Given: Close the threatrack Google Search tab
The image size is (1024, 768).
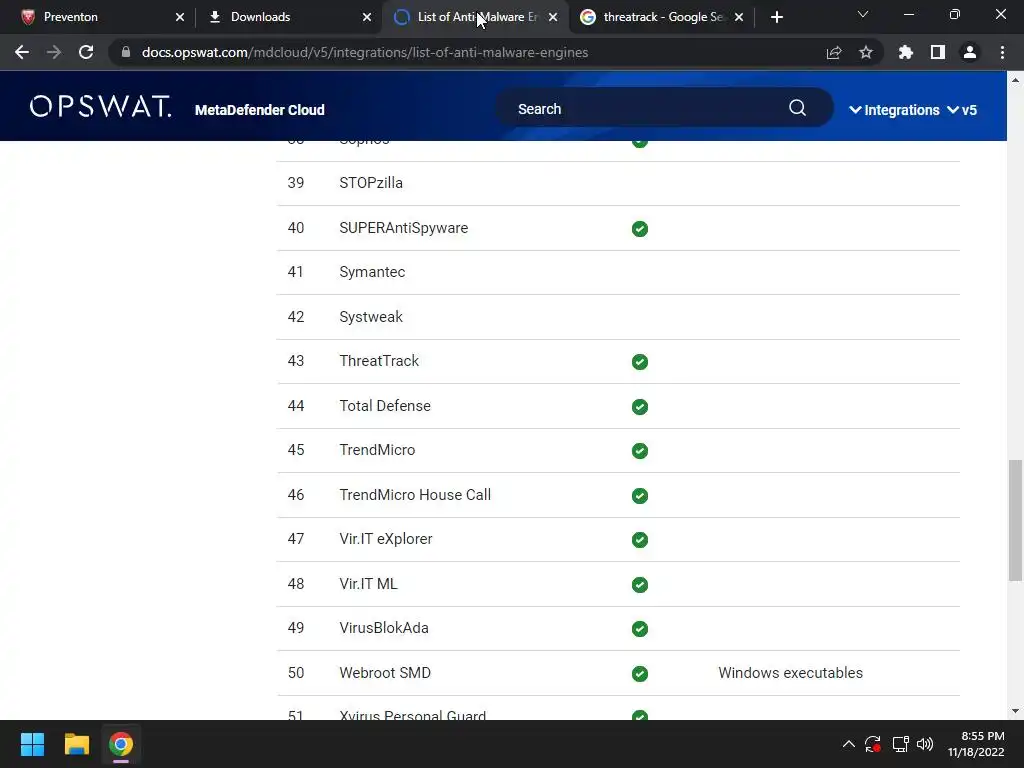Looking at the screenshot, I should coord(739,18).
